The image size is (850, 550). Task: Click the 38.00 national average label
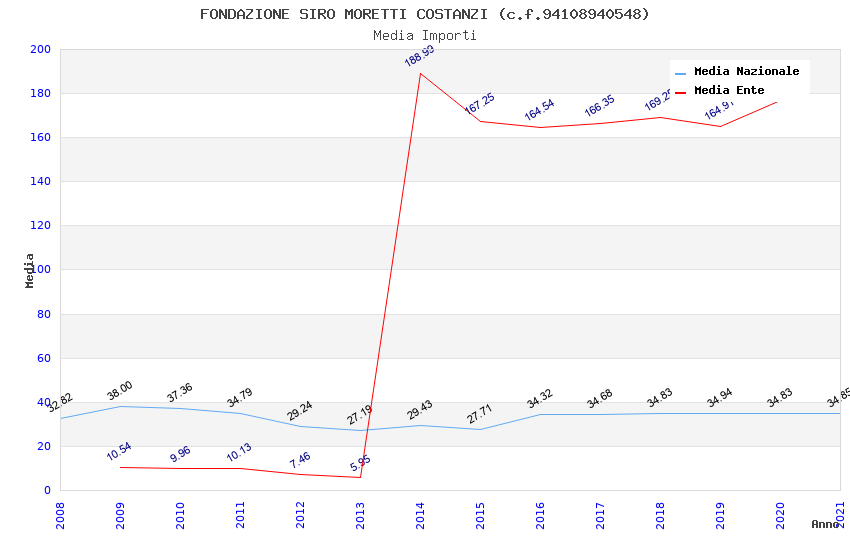(x=120, y=391)
